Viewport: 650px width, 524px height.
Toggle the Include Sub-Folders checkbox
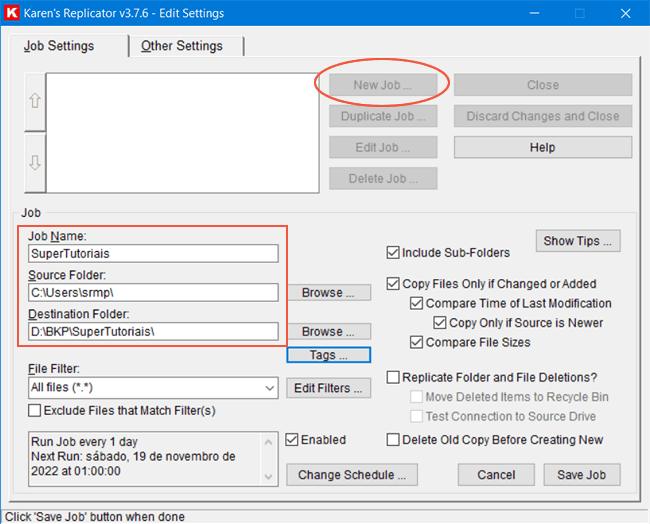point(394,253)
